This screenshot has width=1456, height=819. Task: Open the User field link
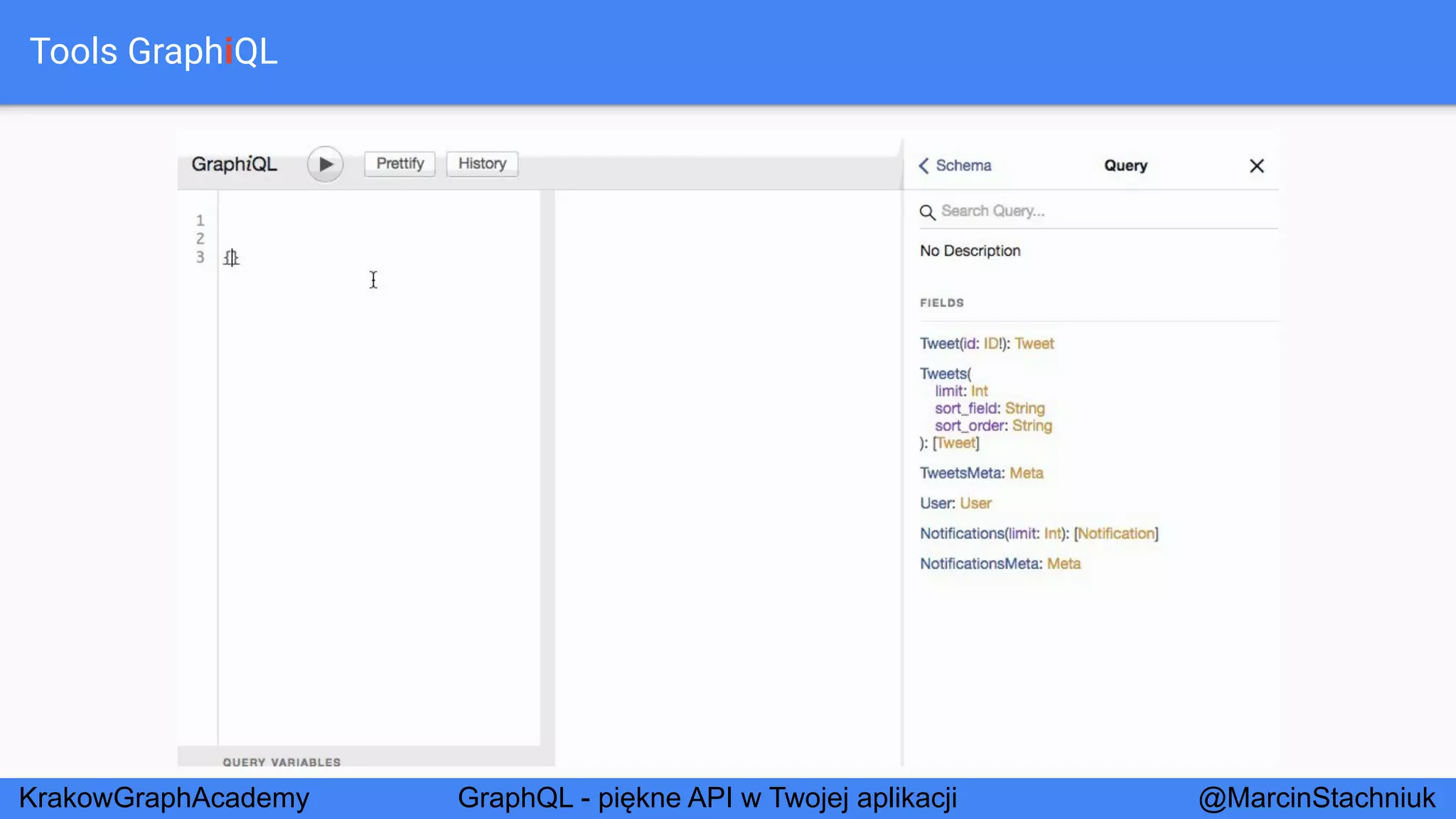(936, 503)
